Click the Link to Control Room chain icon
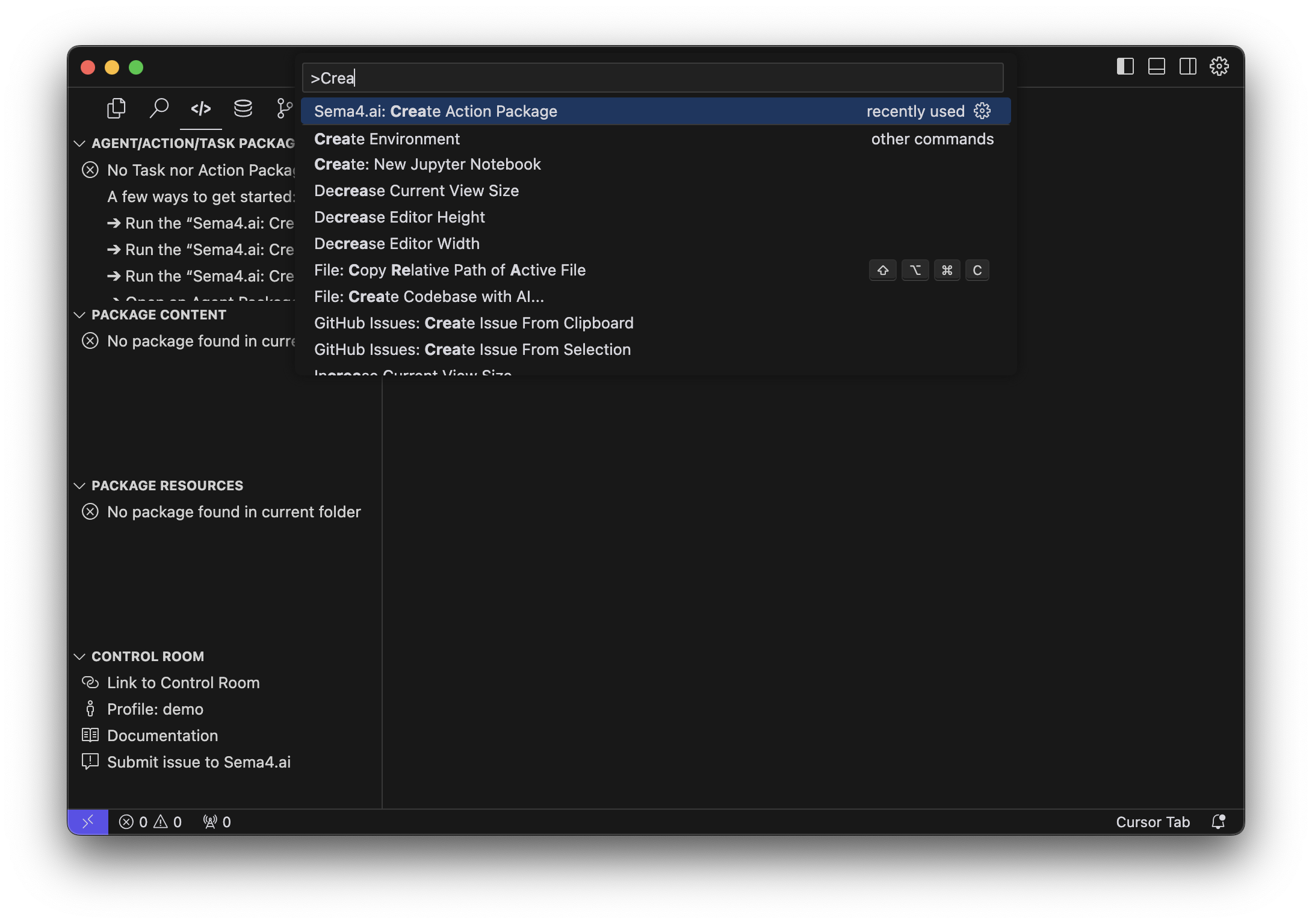 click(x=90, y=682)
